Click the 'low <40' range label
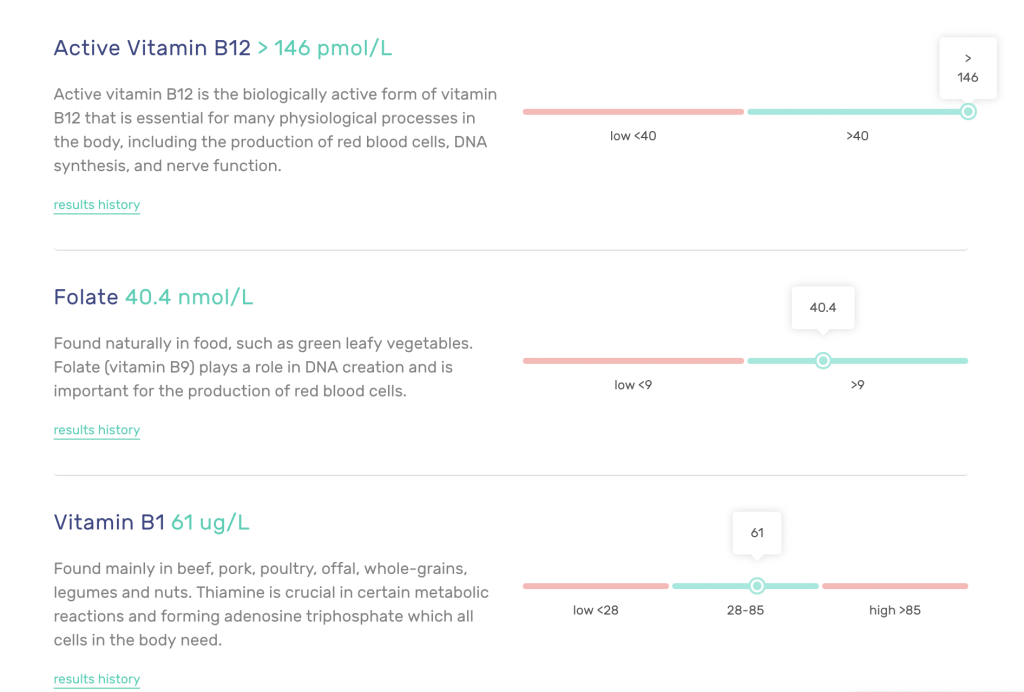 (633, 136)
